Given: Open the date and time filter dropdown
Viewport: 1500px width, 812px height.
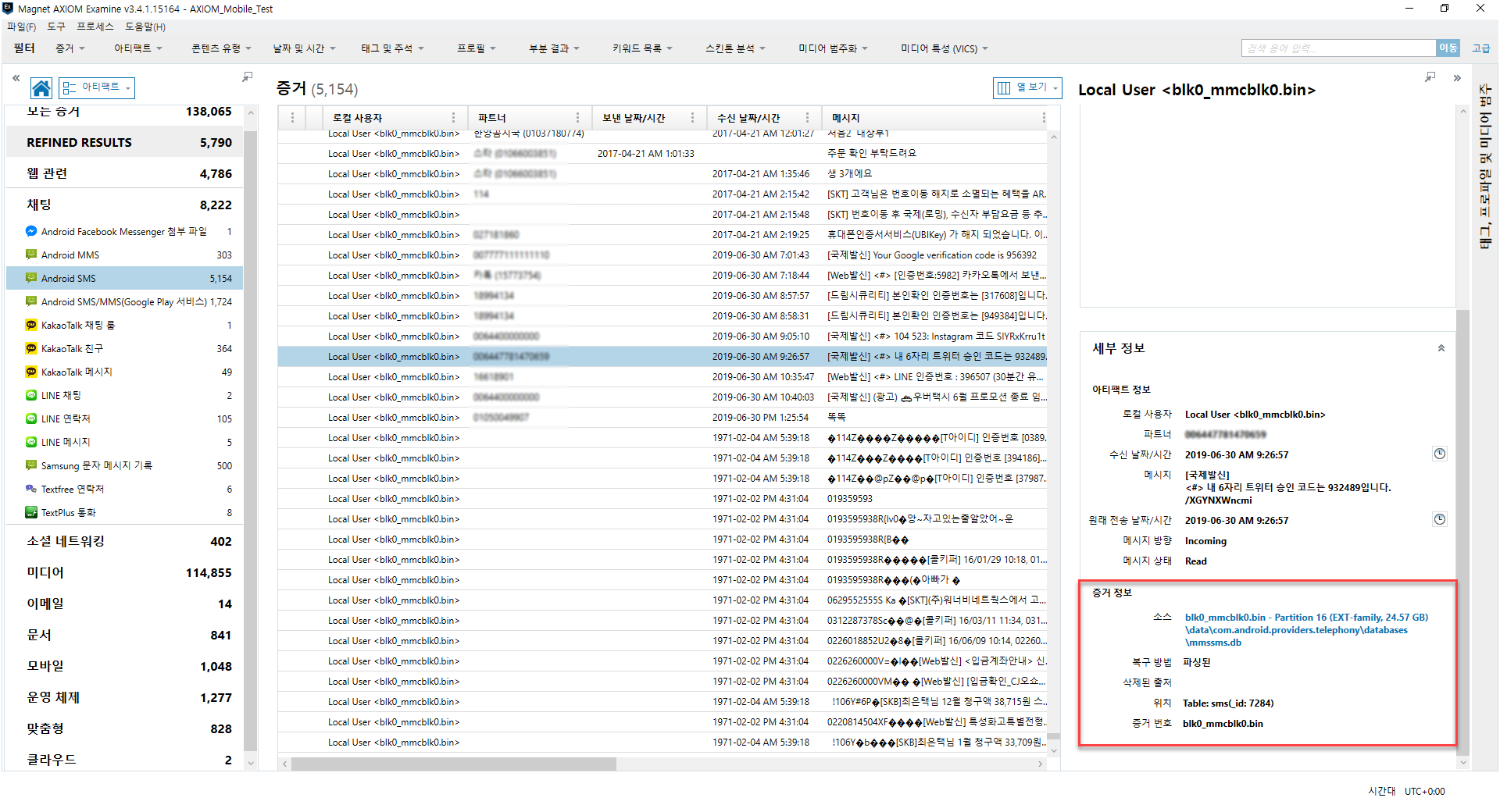Looking at the screenshot, I should click(x=304, y=48).
